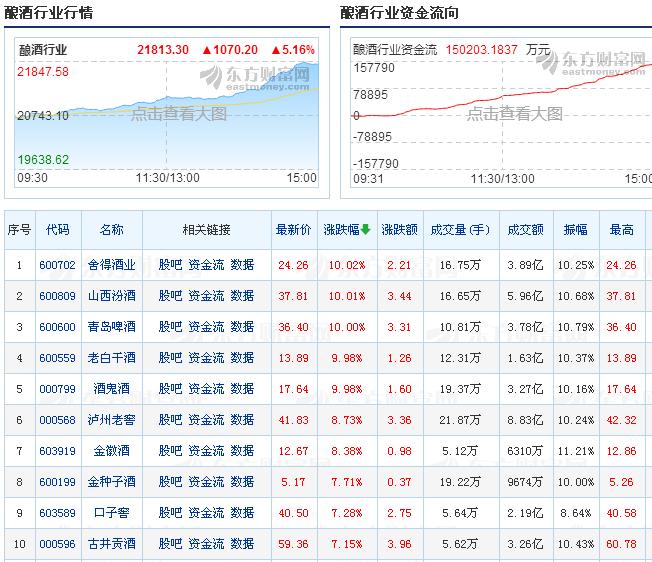Open 古井贡酒 stock name link
The image size is (652, 562).
click(111, 544)
